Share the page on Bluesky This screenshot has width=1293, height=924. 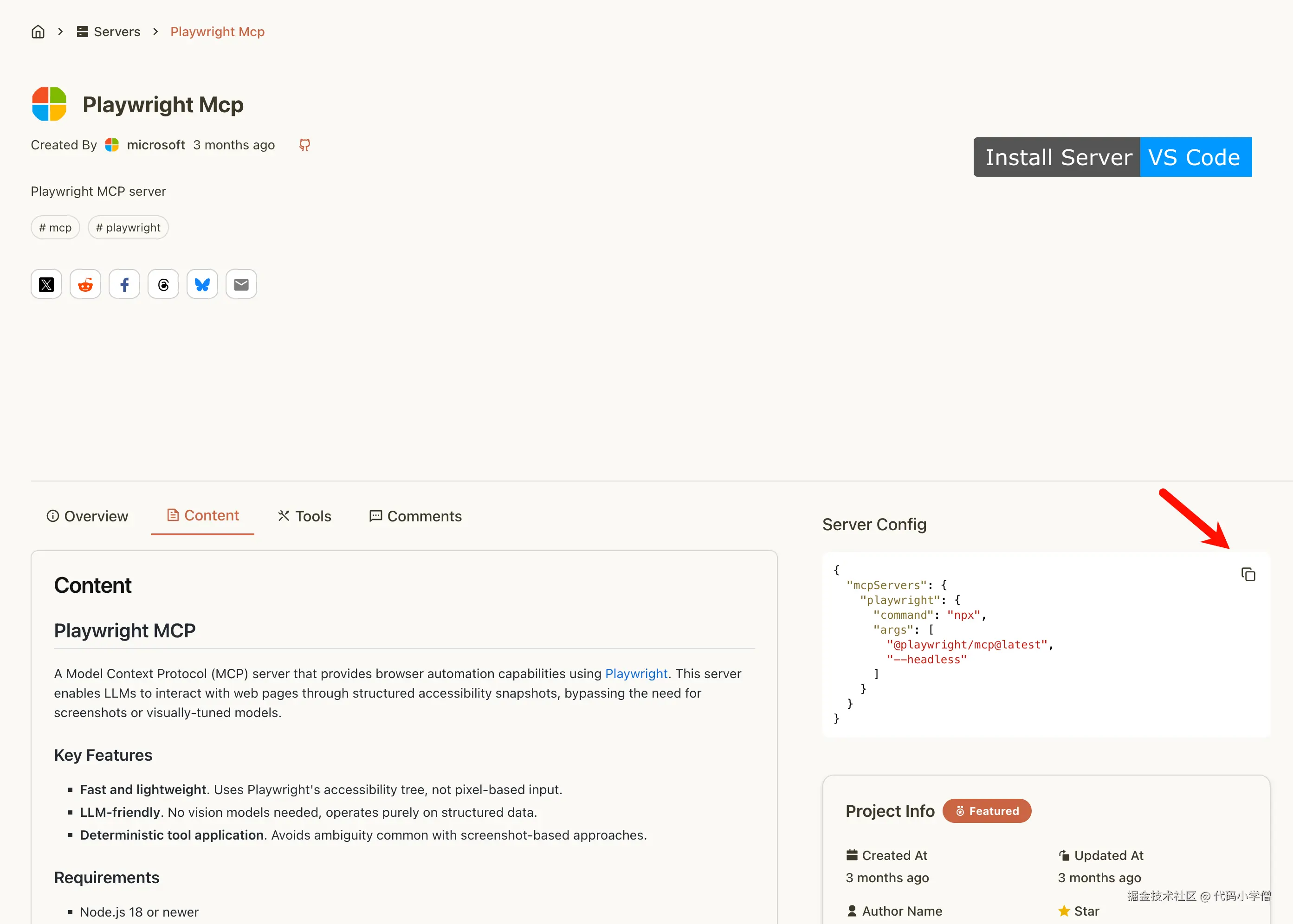pyautogui.click(x=202, y=284)
